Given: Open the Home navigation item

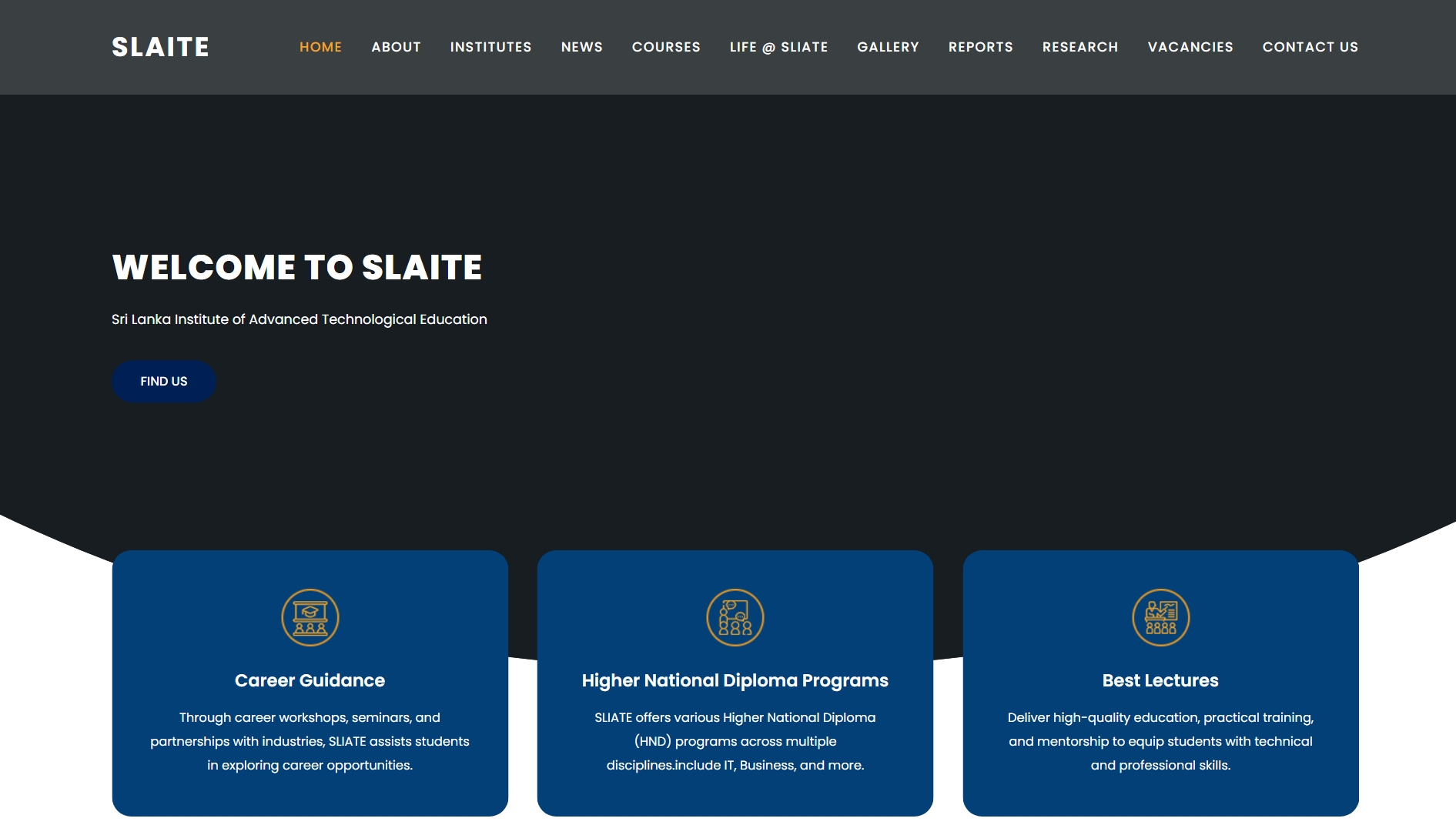Looking at the screenshot, I should (320, 47).
